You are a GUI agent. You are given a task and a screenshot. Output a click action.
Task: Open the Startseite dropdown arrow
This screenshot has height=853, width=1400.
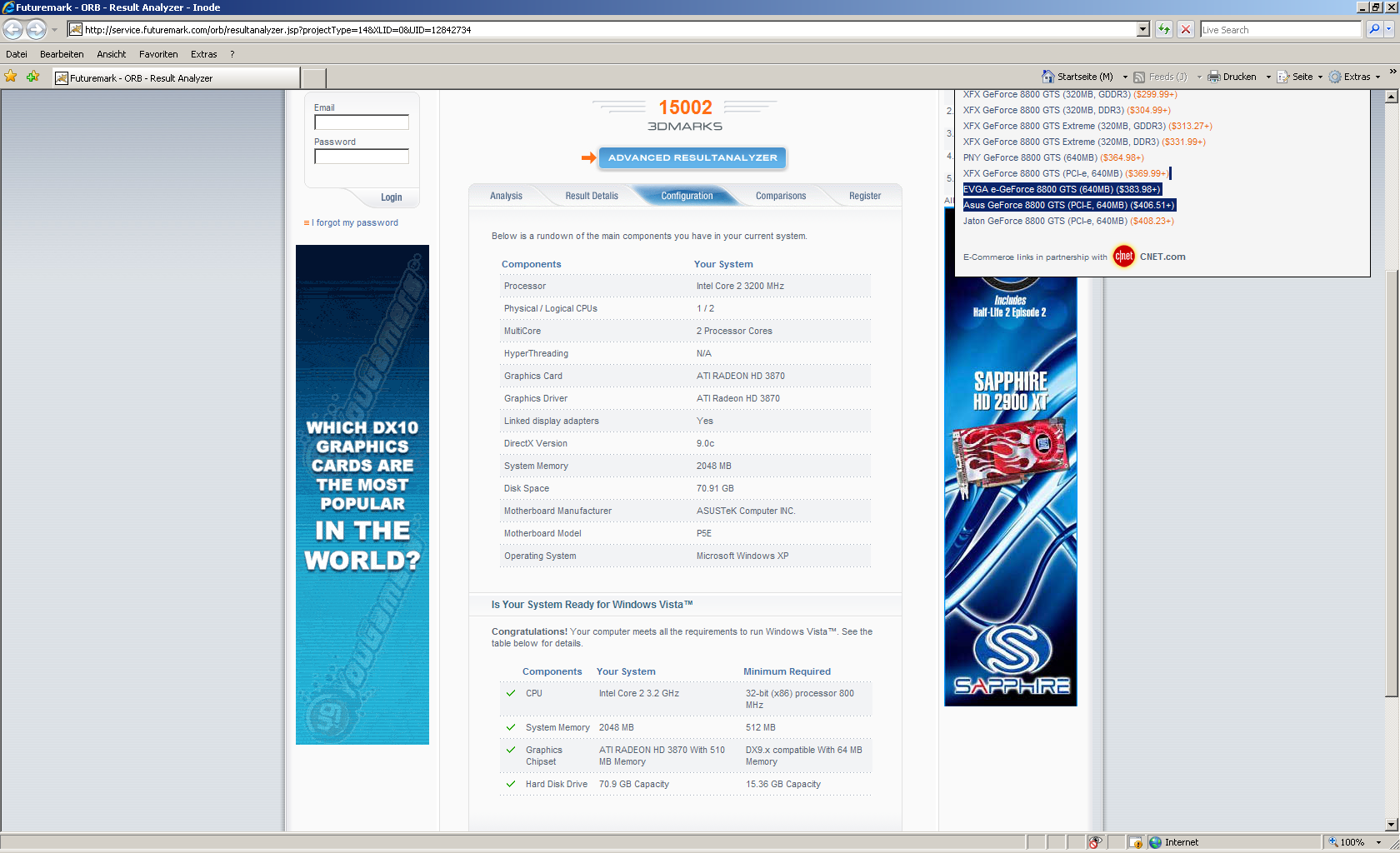pyautogui.click(x=1125, y=77)
